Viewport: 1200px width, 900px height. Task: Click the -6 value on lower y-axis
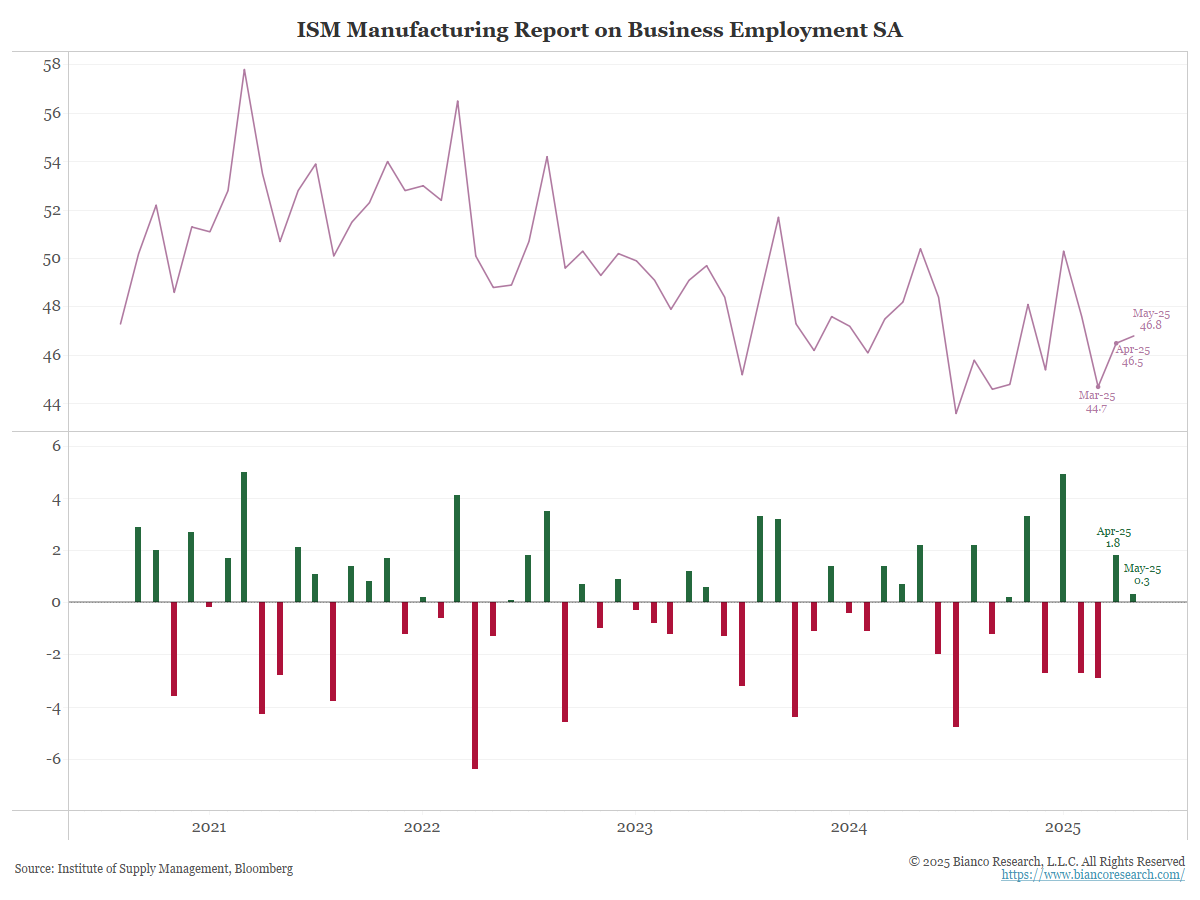(50, 759)
